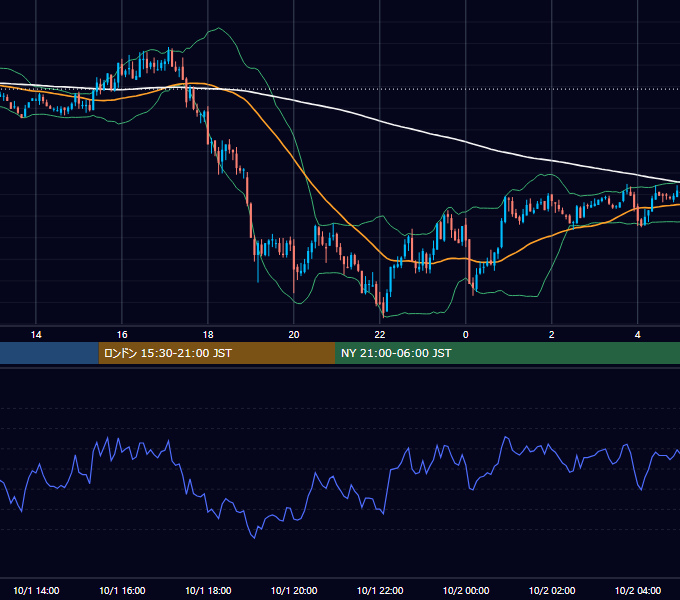Click the 4 hour label on price chart axis
Image resolution: width=680 pixels, height=600 pixels.
click(637, 335)
